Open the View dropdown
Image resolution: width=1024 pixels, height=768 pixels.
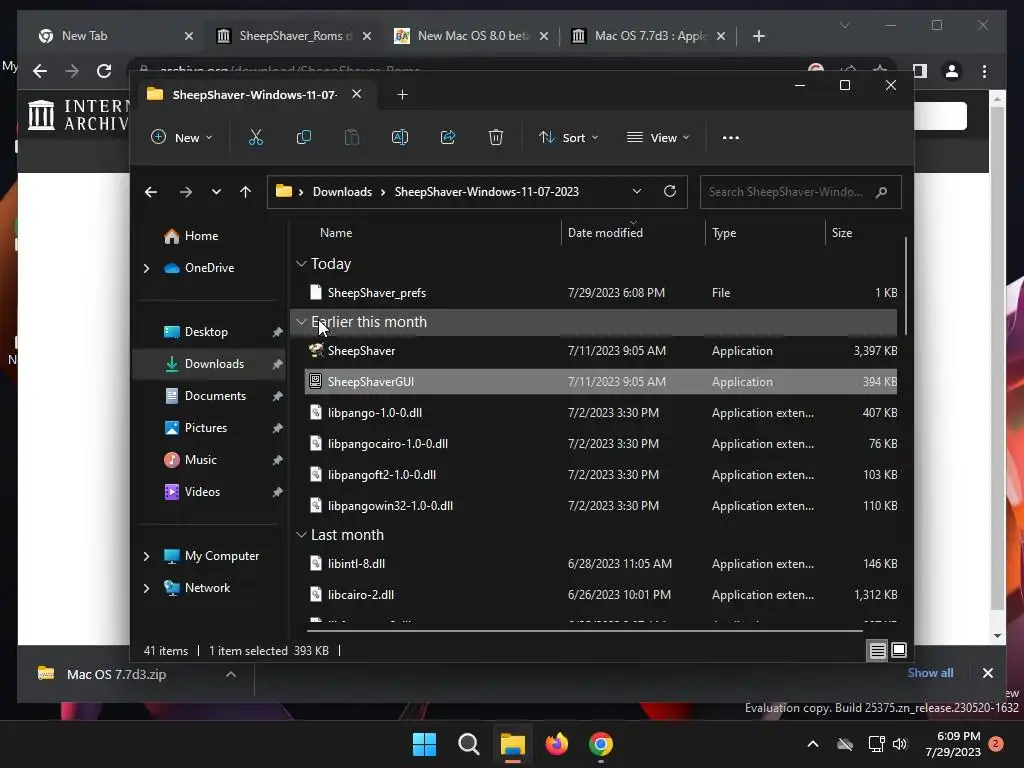pos(658,138)
